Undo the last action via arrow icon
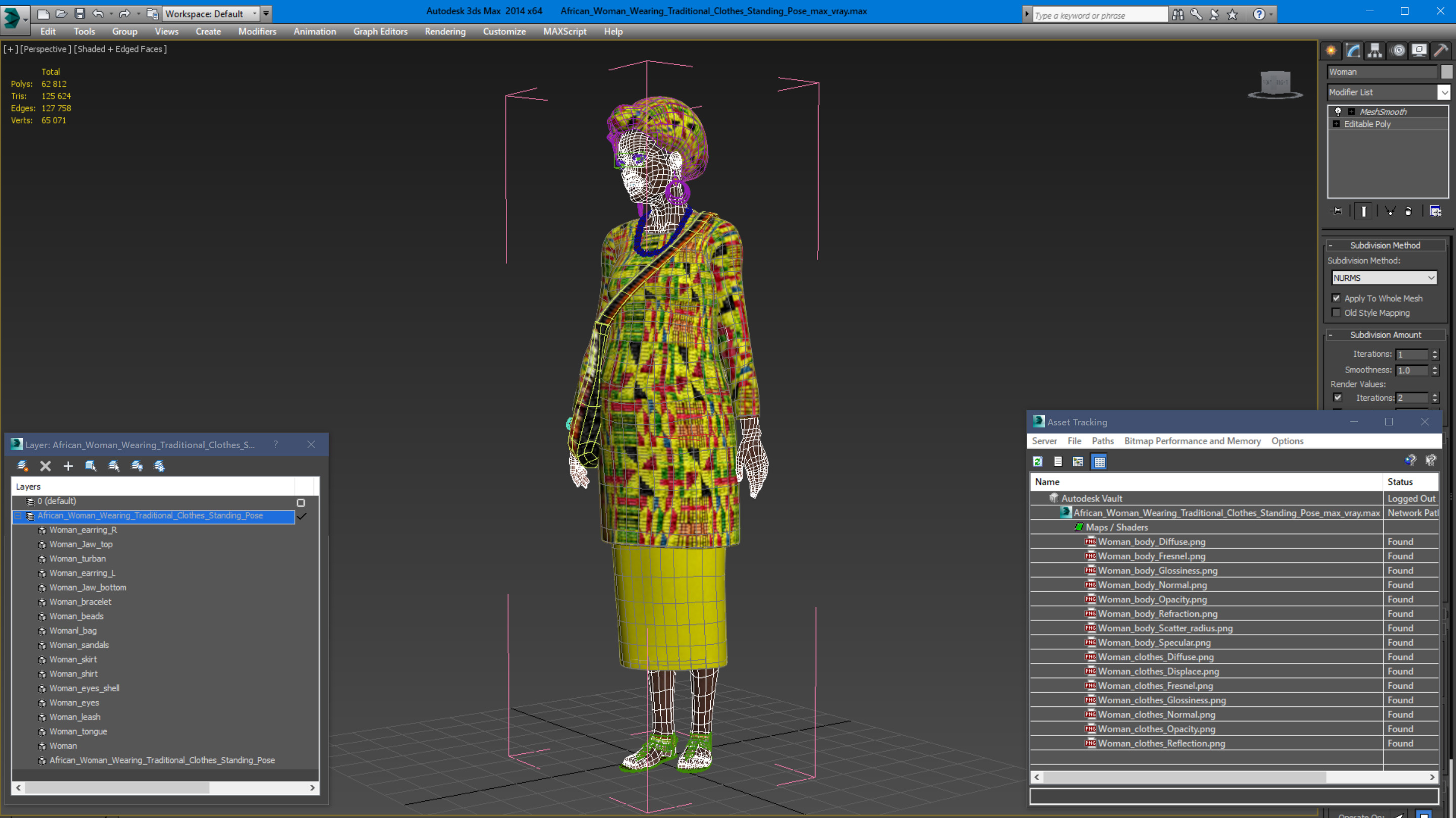The height and width of the screenshot is (818, 1456). pos(98,14)
